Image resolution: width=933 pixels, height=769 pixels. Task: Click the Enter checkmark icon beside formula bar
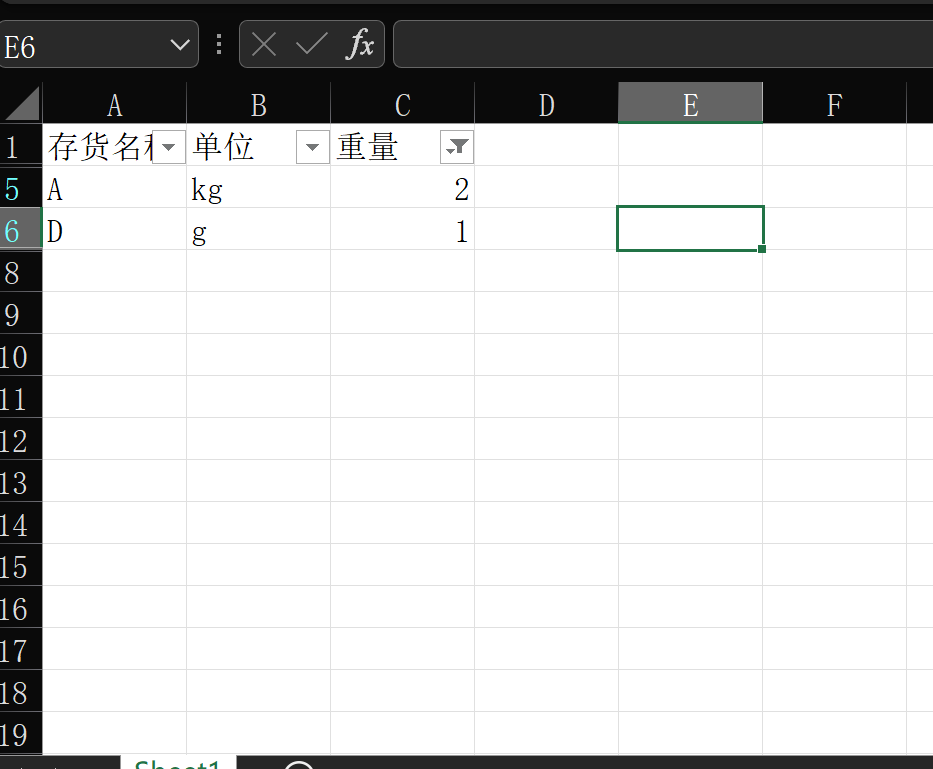tap(311, 44)
